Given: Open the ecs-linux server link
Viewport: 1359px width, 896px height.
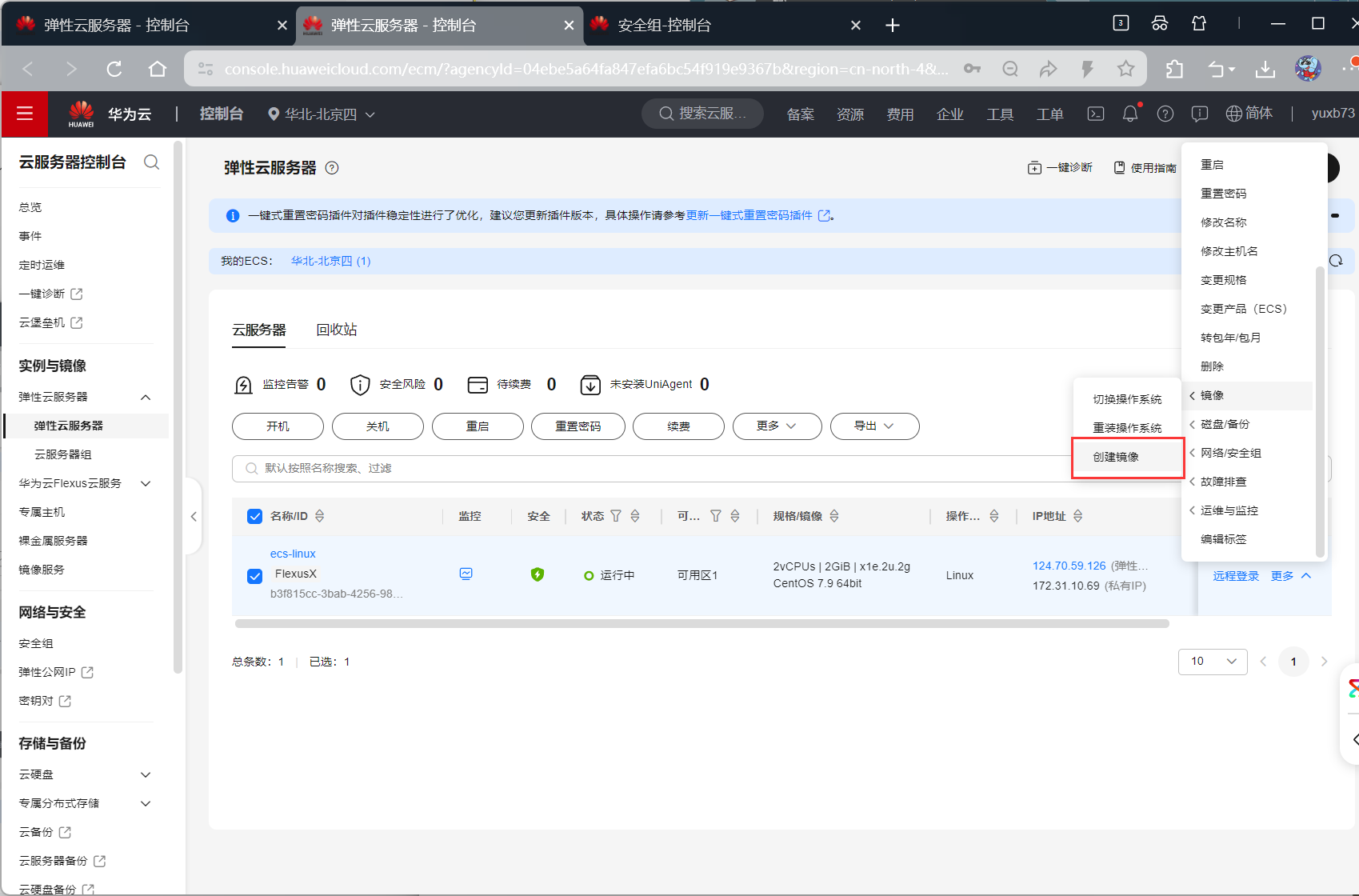Looking at the screenshot, I should tap(293, 554).
